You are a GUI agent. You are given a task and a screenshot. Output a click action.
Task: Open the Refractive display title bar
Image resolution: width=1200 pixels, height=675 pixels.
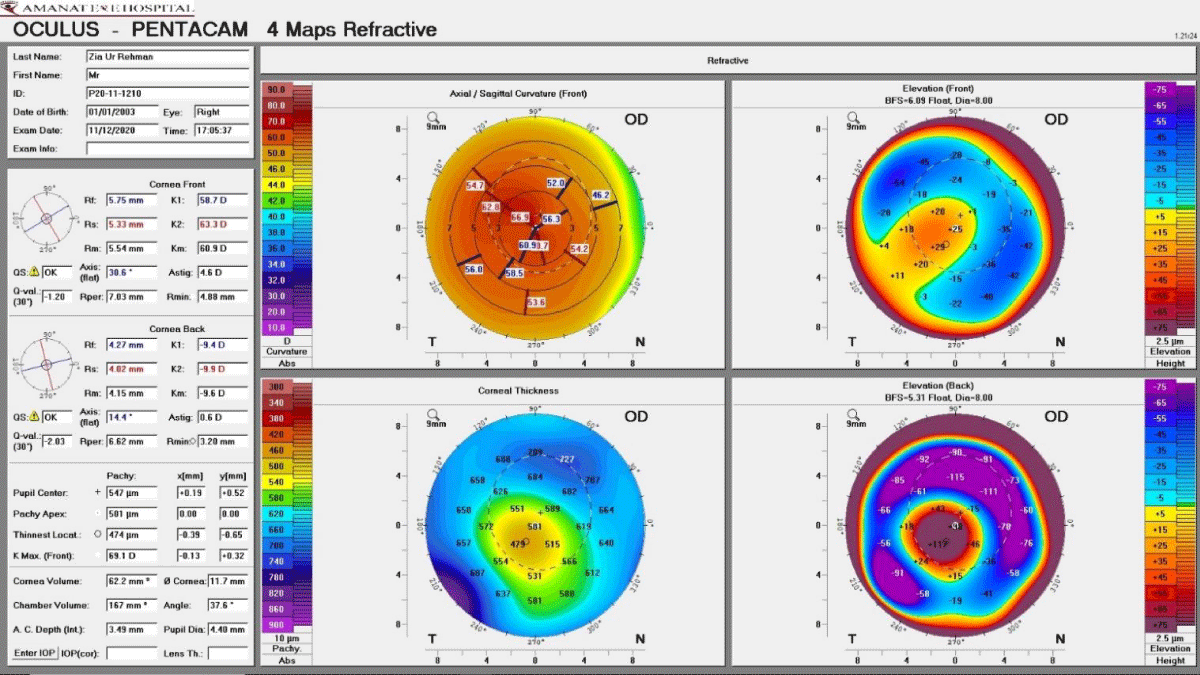point(727,60)
